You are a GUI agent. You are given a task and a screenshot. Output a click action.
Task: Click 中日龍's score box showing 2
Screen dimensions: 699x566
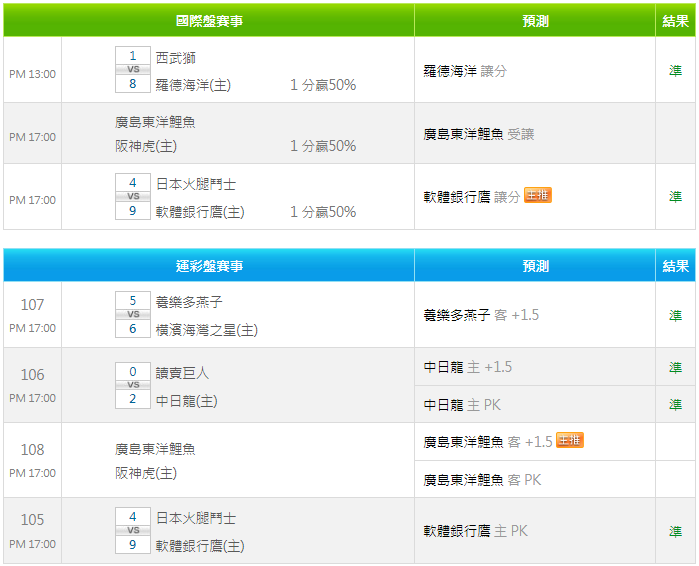133,399
